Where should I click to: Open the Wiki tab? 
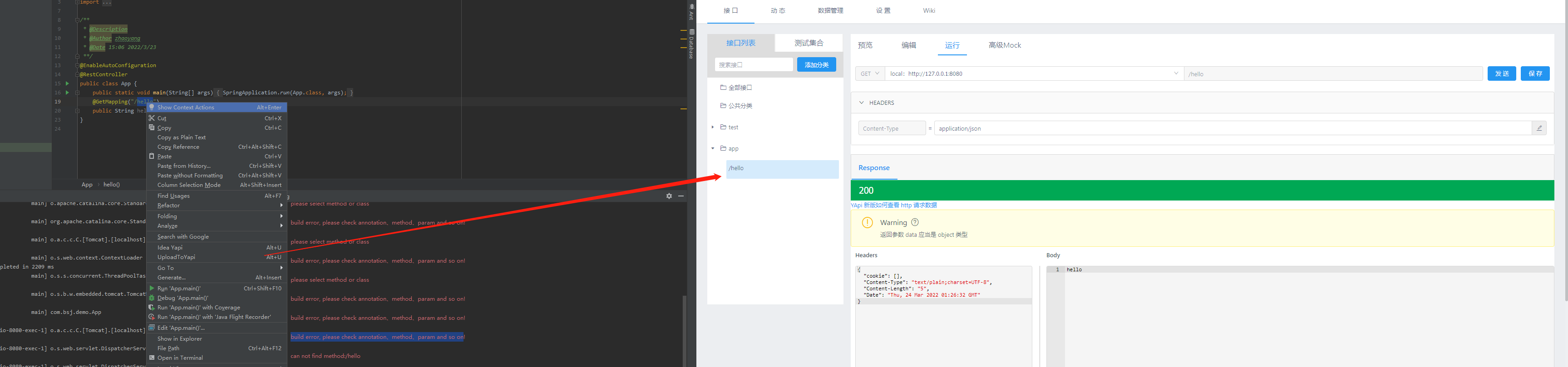929,10
